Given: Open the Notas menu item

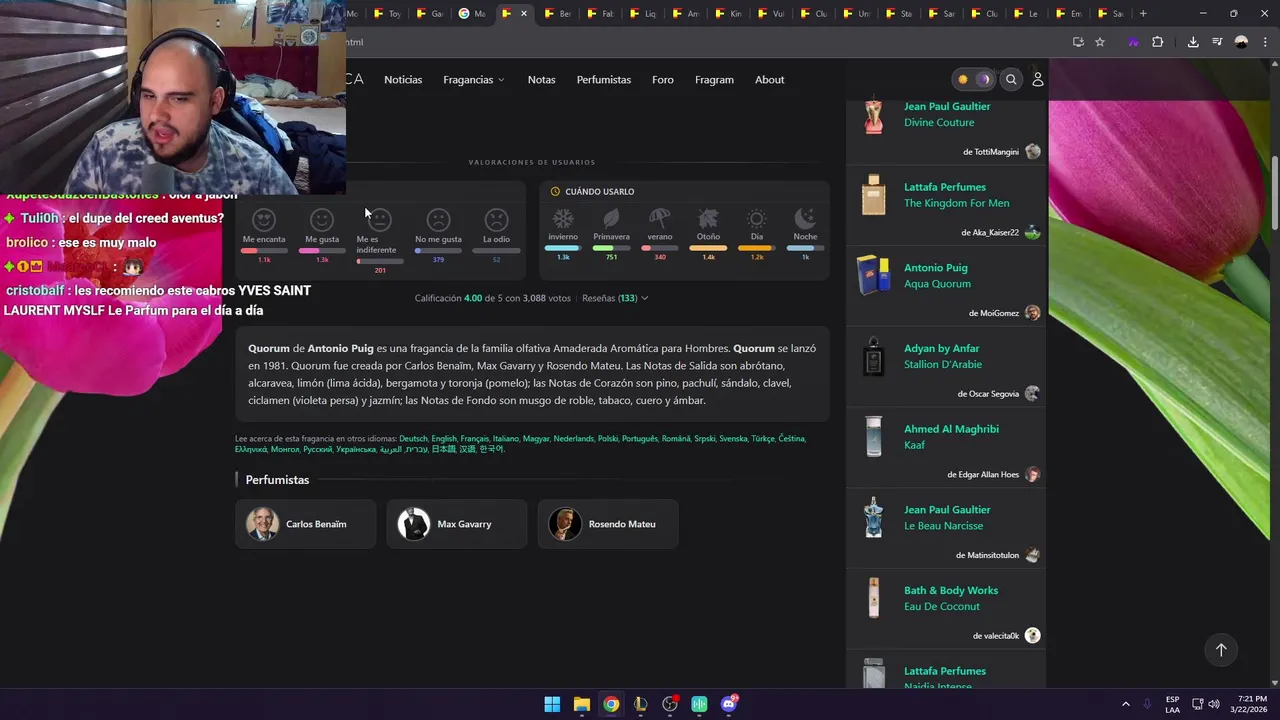Looking at the screenshot, I should point(541,79).
